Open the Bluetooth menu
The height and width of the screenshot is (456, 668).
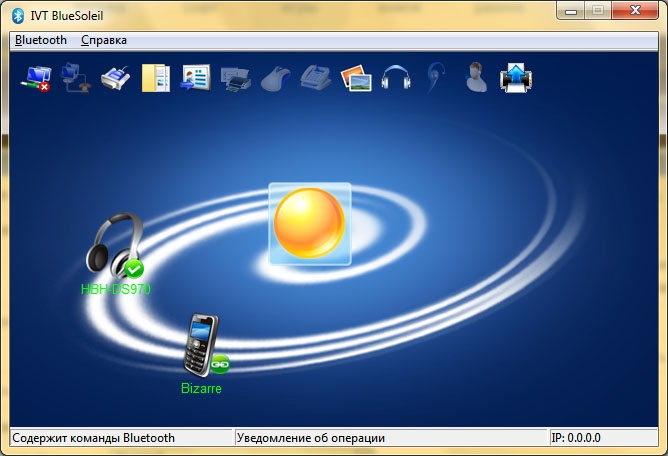pyautogui.click(x=41, y=40)
